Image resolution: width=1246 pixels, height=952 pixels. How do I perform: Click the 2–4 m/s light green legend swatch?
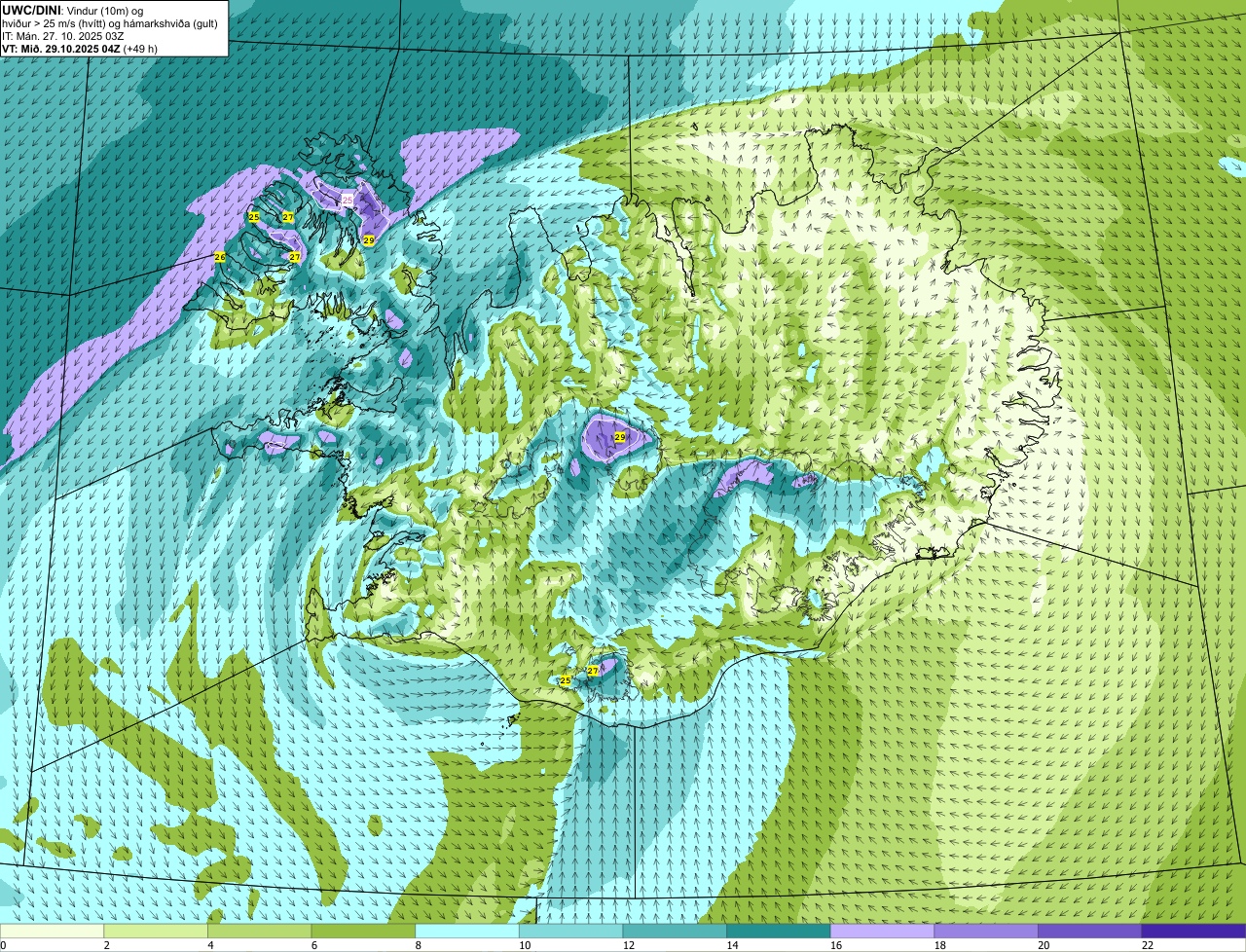click(156, 931)
